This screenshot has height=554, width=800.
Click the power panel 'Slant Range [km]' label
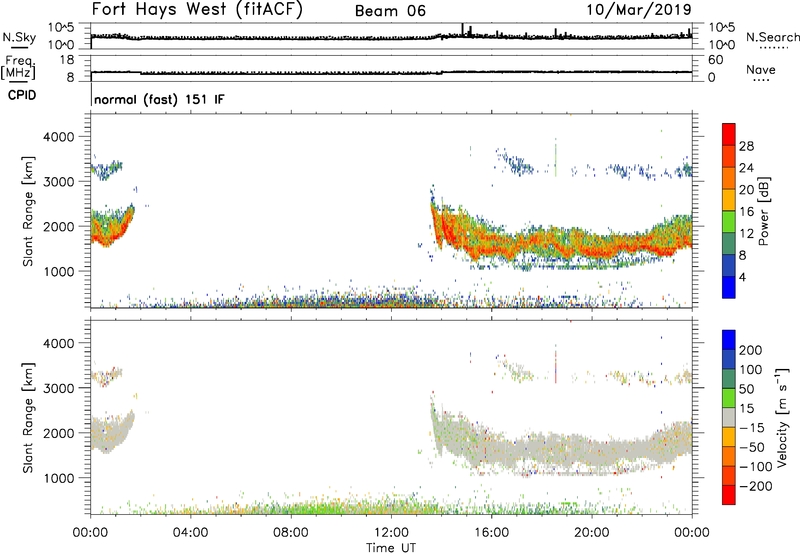pos(28,212)
